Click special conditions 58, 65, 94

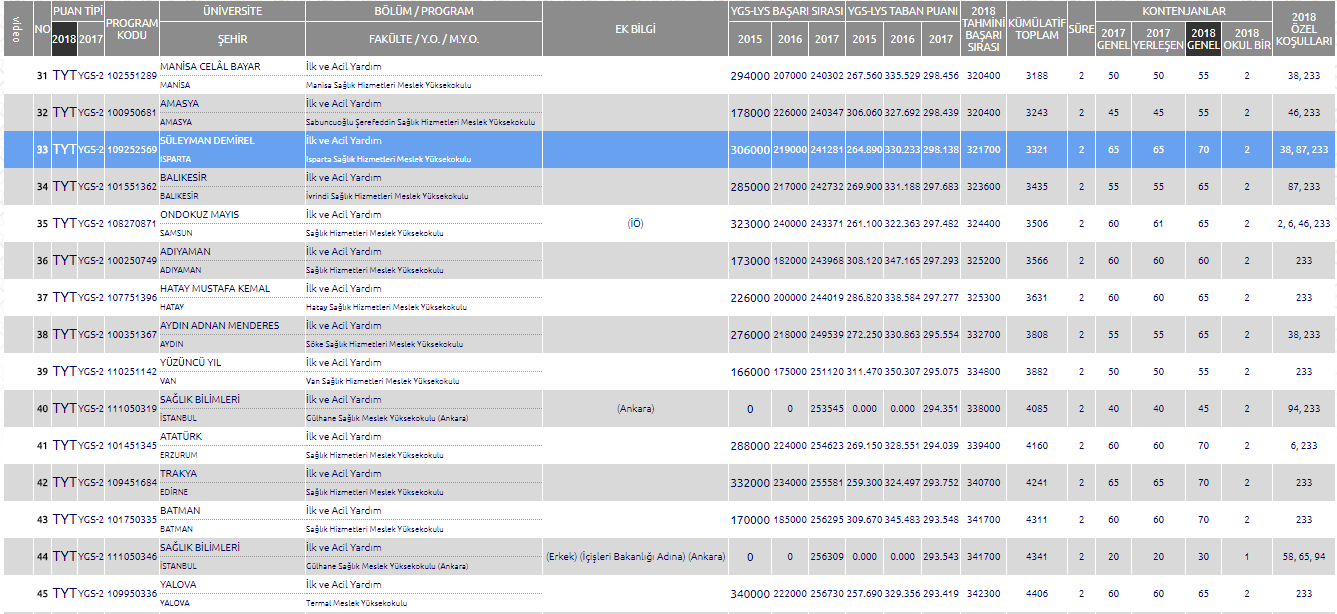[x=1303, y=556]
